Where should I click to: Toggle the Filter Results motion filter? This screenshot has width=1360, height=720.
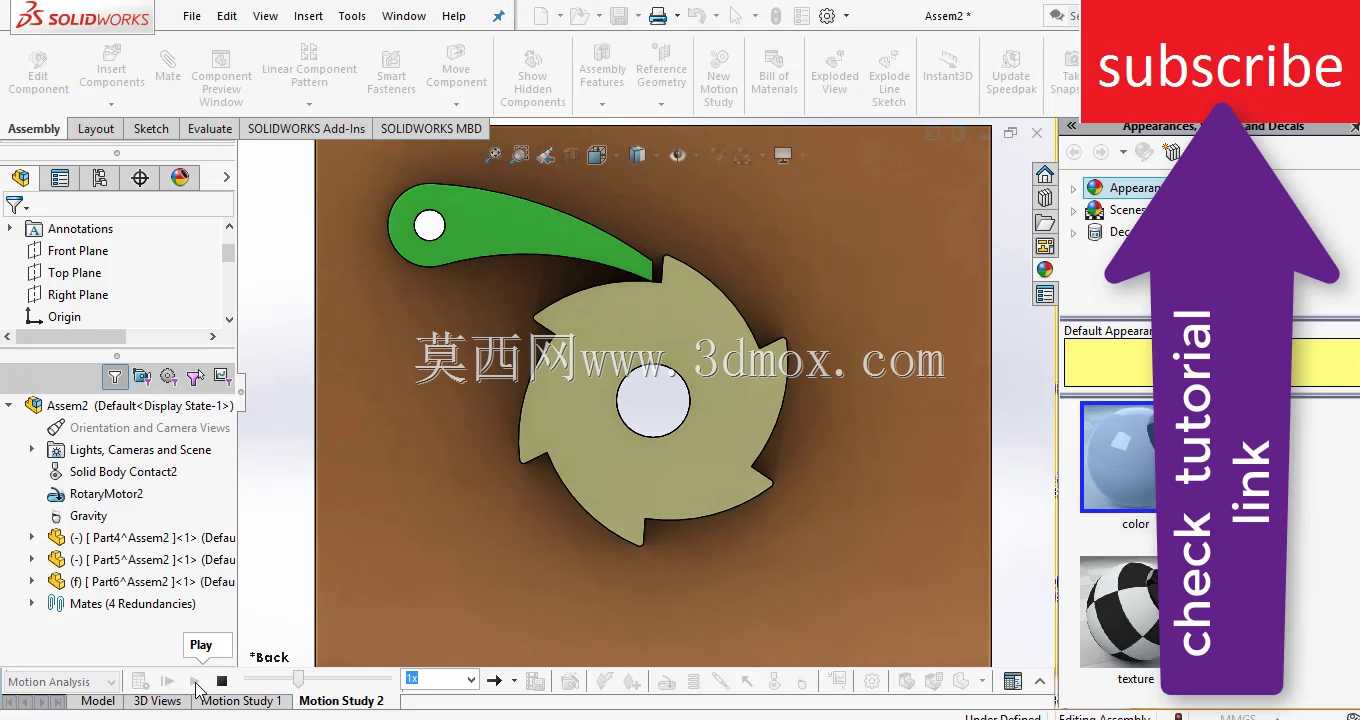(x=222, y=377)
